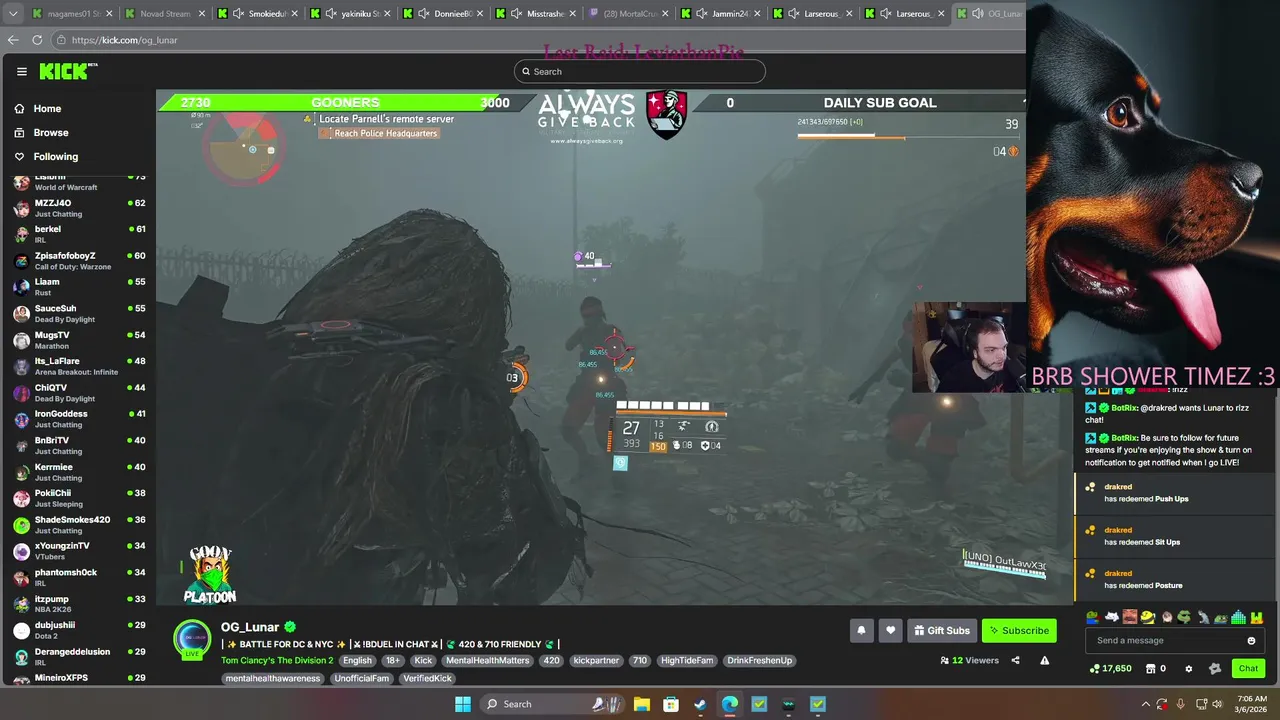Select the HighTideFam tag
The height and width of the screenshot is (720, 1280).
pyautogui.click(x=687, y=660)
